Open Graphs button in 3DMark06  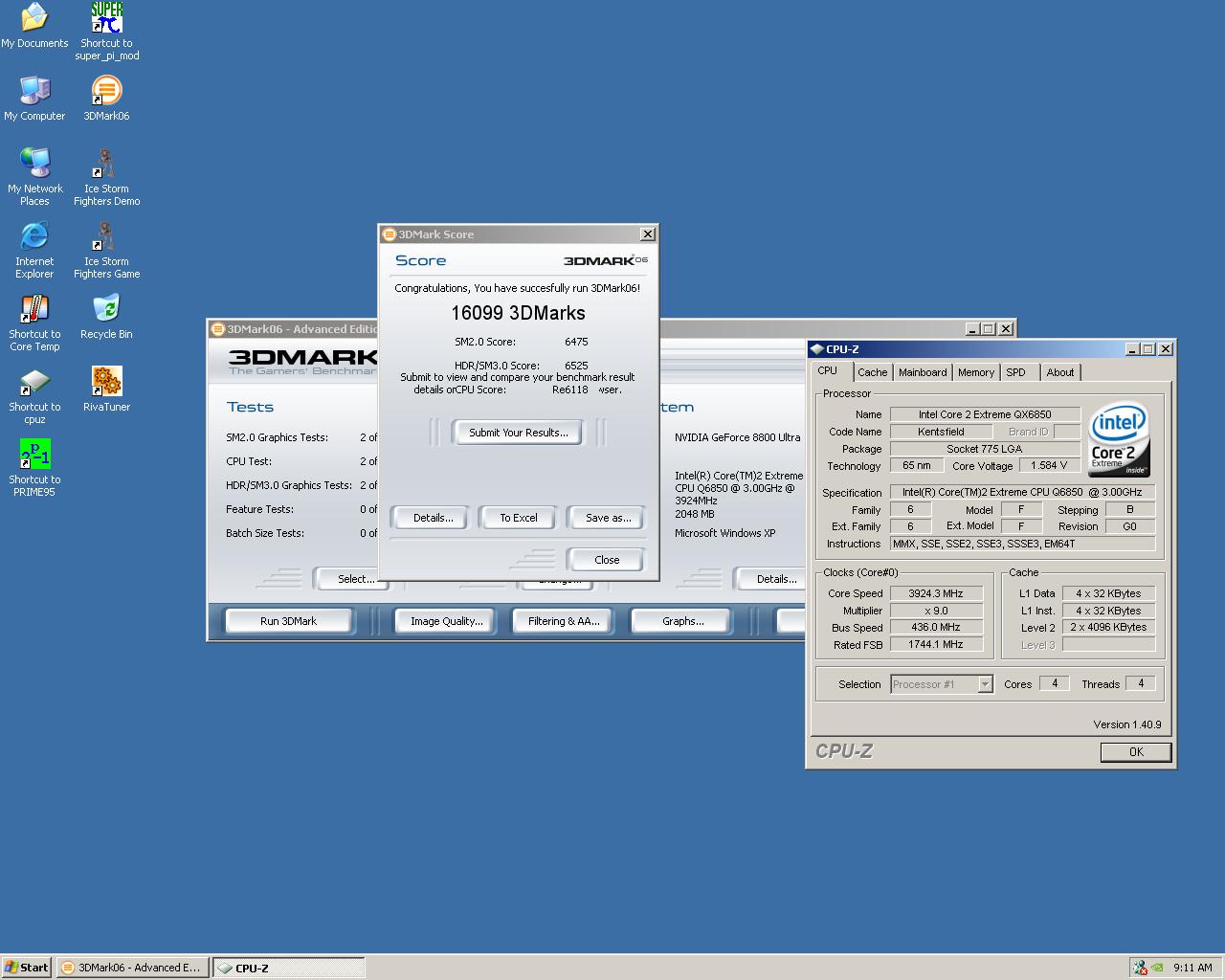click(x=682, y=621)
